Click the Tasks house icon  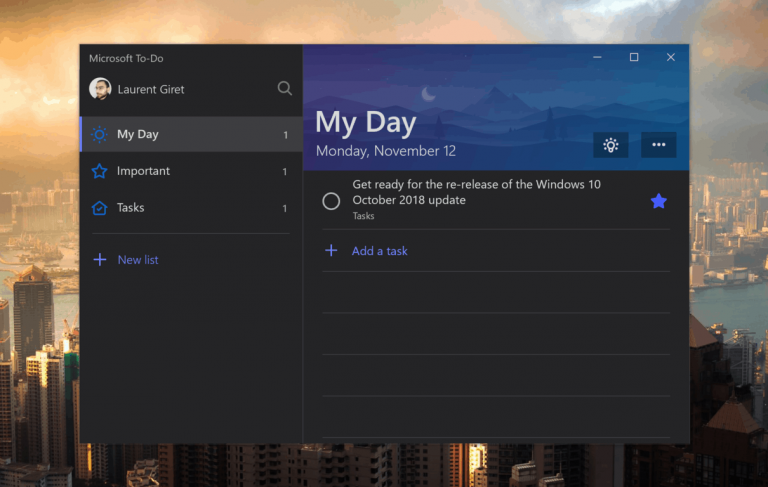pyautogui.click(x=99, y=208)
